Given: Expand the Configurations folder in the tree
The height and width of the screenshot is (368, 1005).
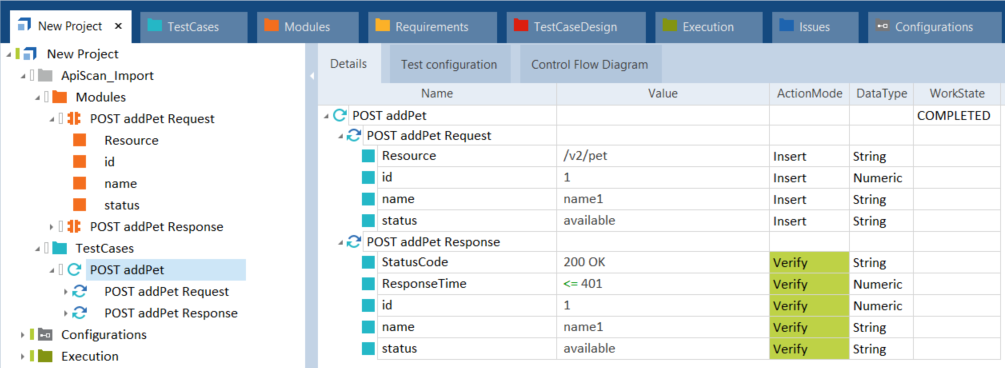Looking at the screenshot, I should coord(23,335).
